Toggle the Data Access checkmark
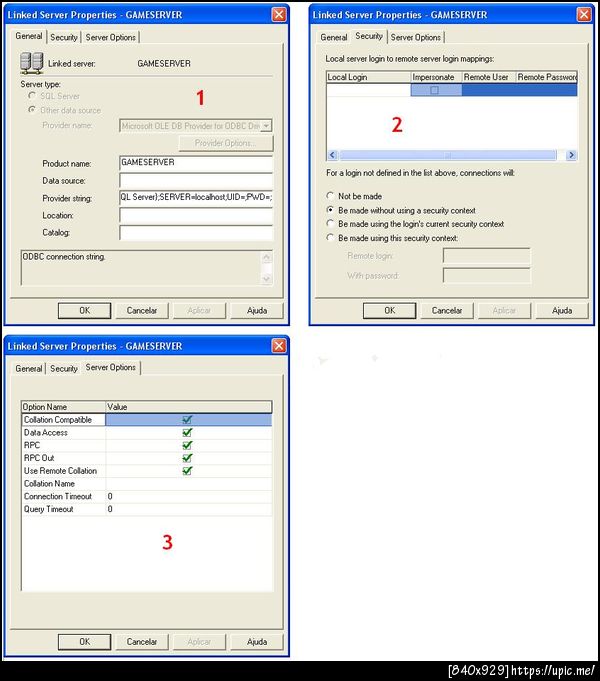The height and width of the screenshot is (681, 600). 187,433
